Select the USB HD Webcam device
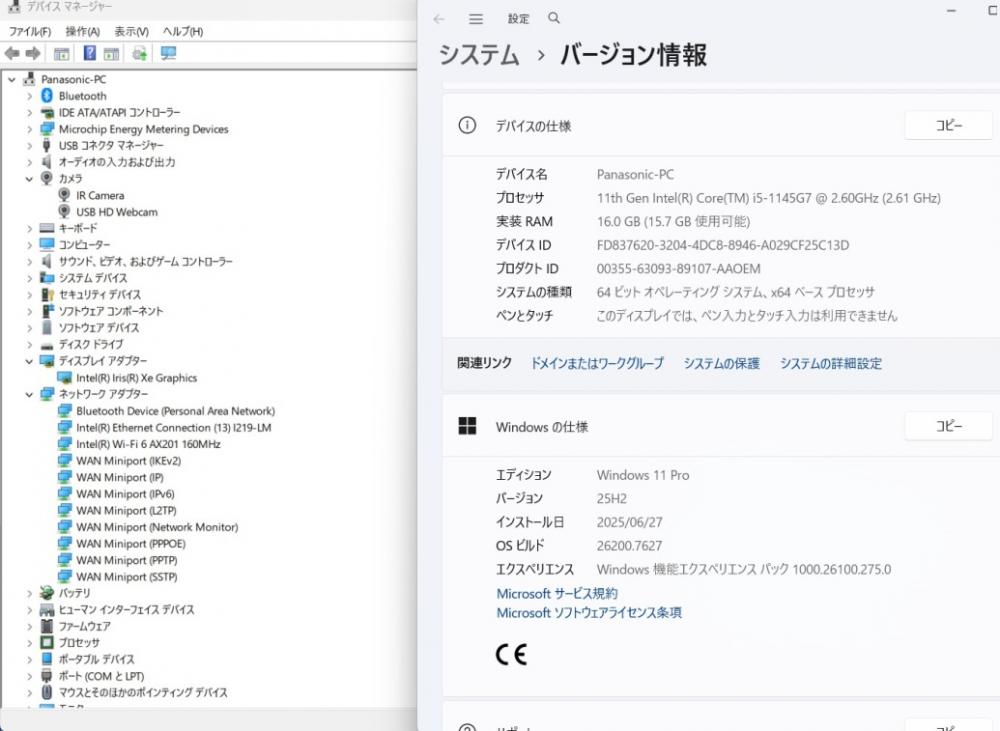 coord(117,212)
